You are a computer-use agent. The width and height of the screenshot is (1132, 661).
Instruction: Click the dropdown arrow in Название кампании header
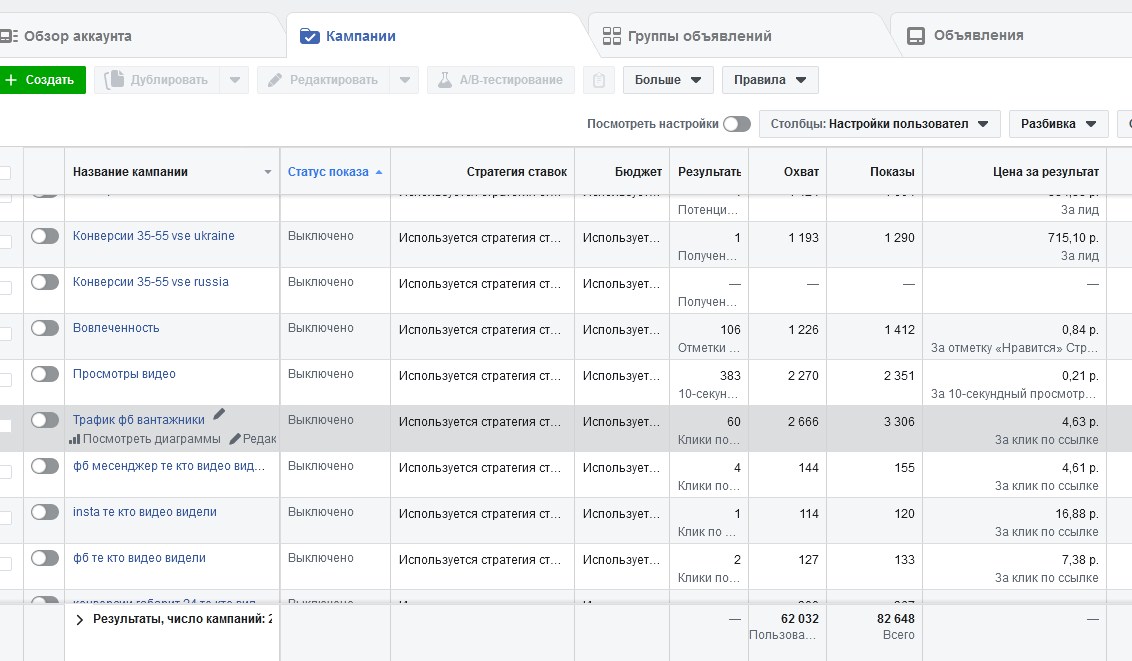(x=268, y=172)
